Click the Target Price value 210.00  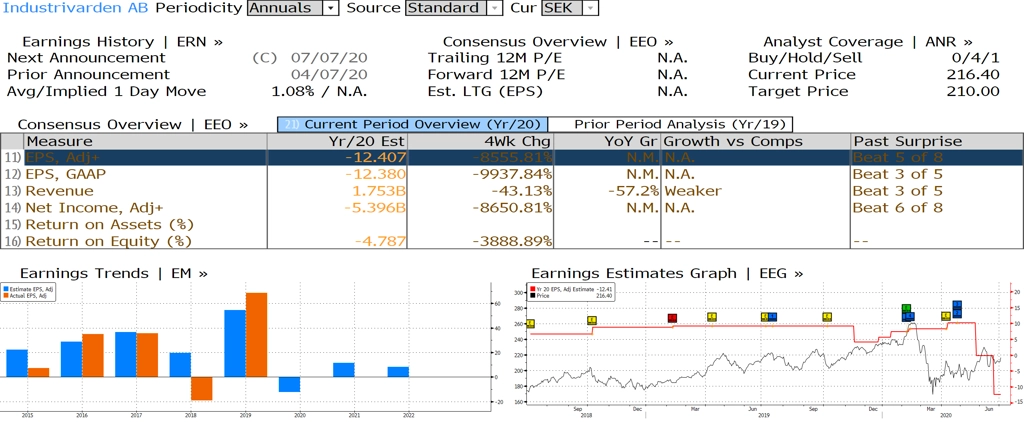click(973, 91)
